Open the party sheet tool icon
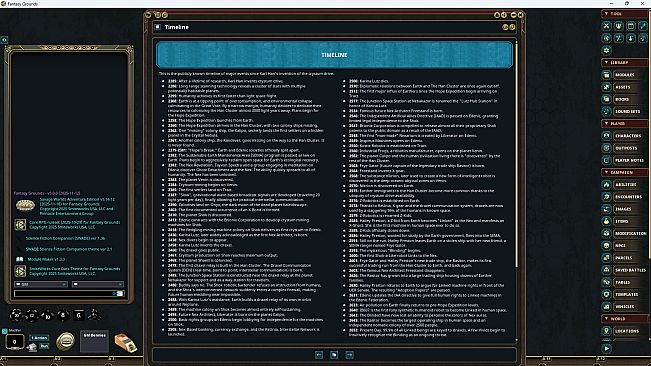This screenshot has width=651, height=366. tap(619, 26)
